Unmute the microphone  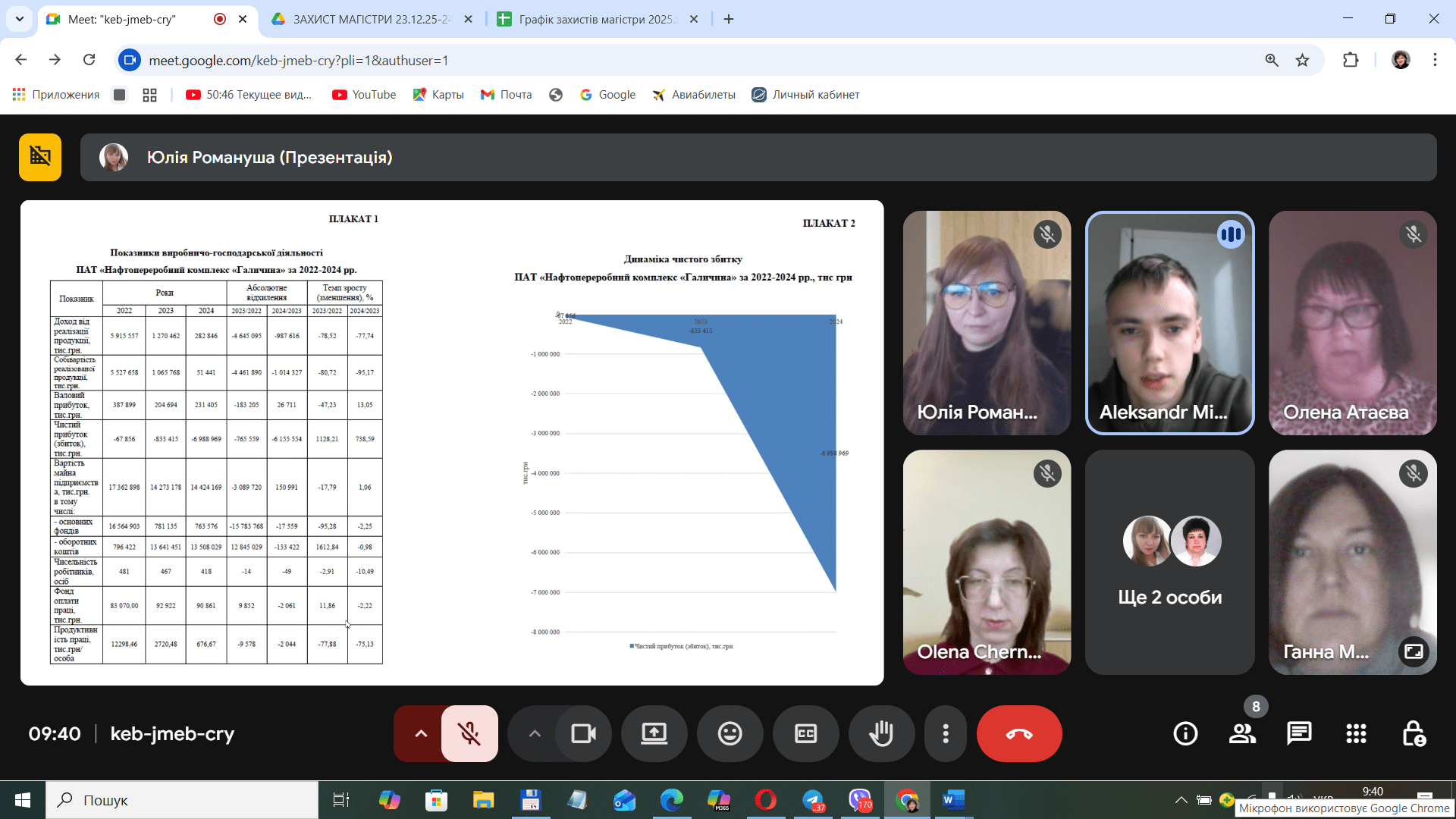[469, 733]
